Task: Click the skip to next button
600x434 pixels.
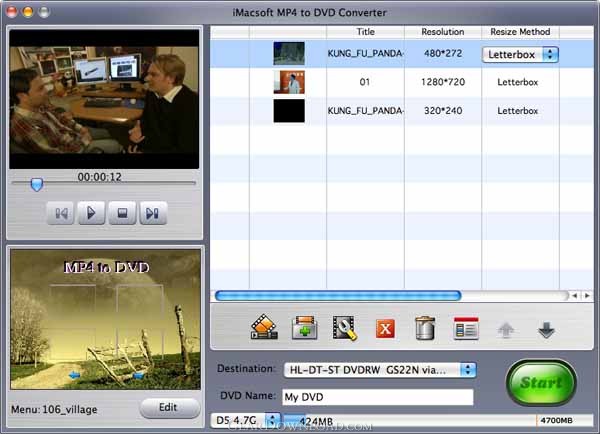Action: [153, 213]
